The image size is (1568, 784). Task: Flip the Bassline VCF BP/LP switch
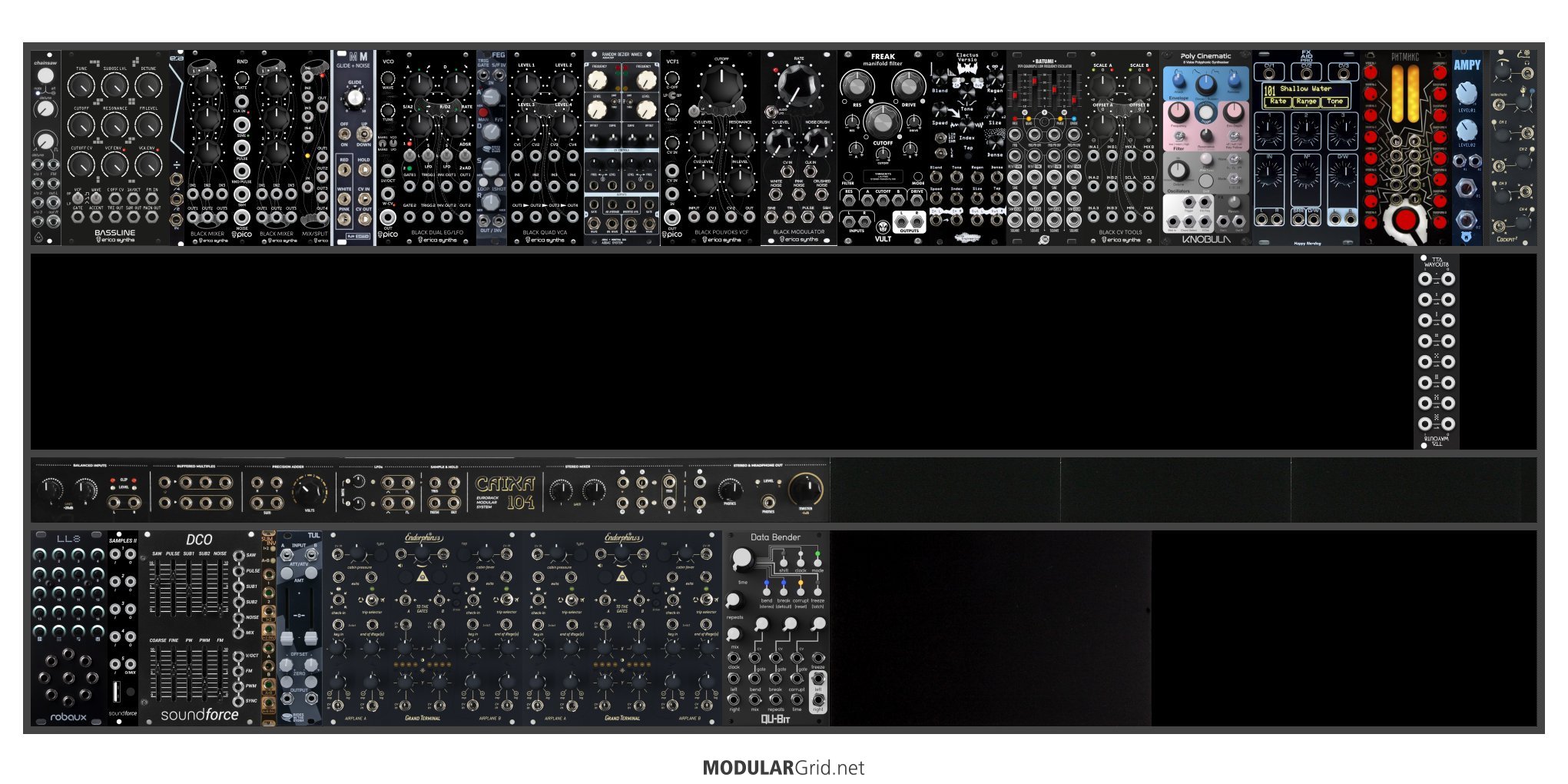78,198
